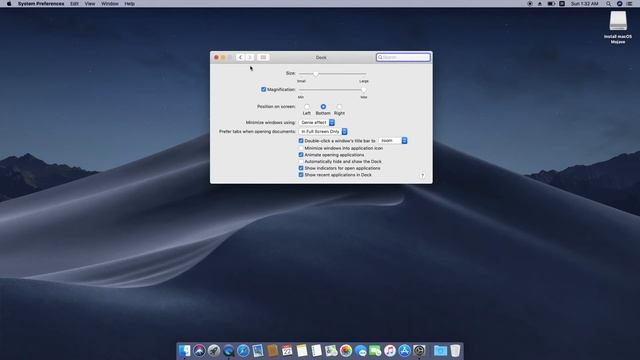Open Launchpad rocket icon in the Dock
Screen dimensions: 640x360
[x=214, y=351]
